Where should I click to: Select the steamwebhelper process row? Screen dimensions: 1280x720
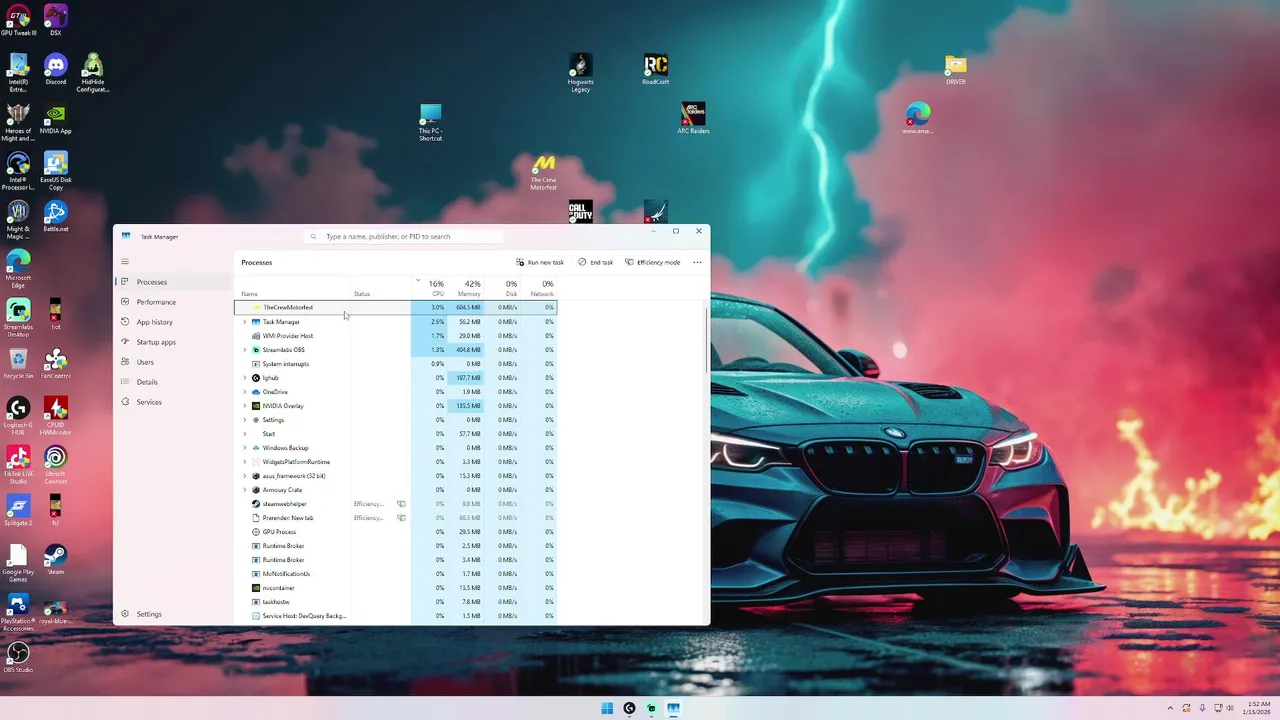pos(396,504)
